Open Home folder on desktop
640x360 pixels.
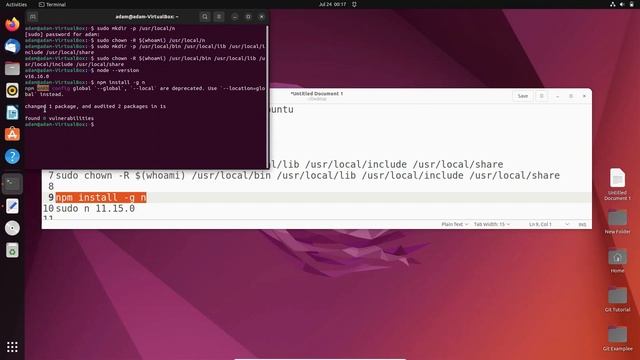pyautogui.click(x=617, y=260)
